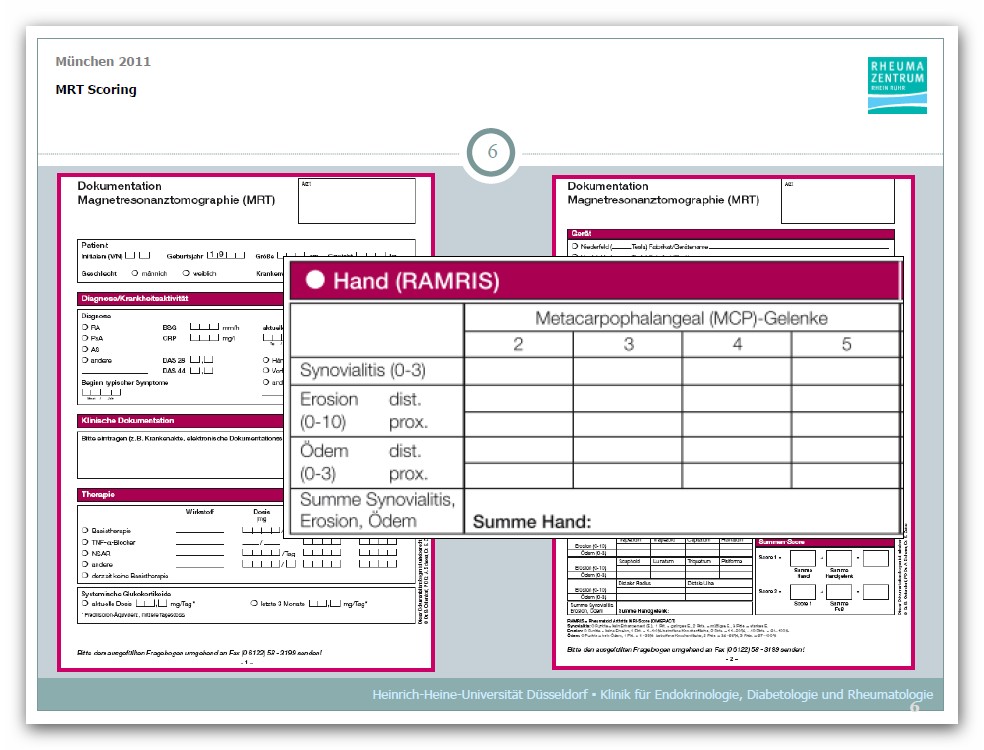Viewport: 984px width, 750px height.
Task: Choose 'andere' under Diagnose
Action: [x=85, y=360]
